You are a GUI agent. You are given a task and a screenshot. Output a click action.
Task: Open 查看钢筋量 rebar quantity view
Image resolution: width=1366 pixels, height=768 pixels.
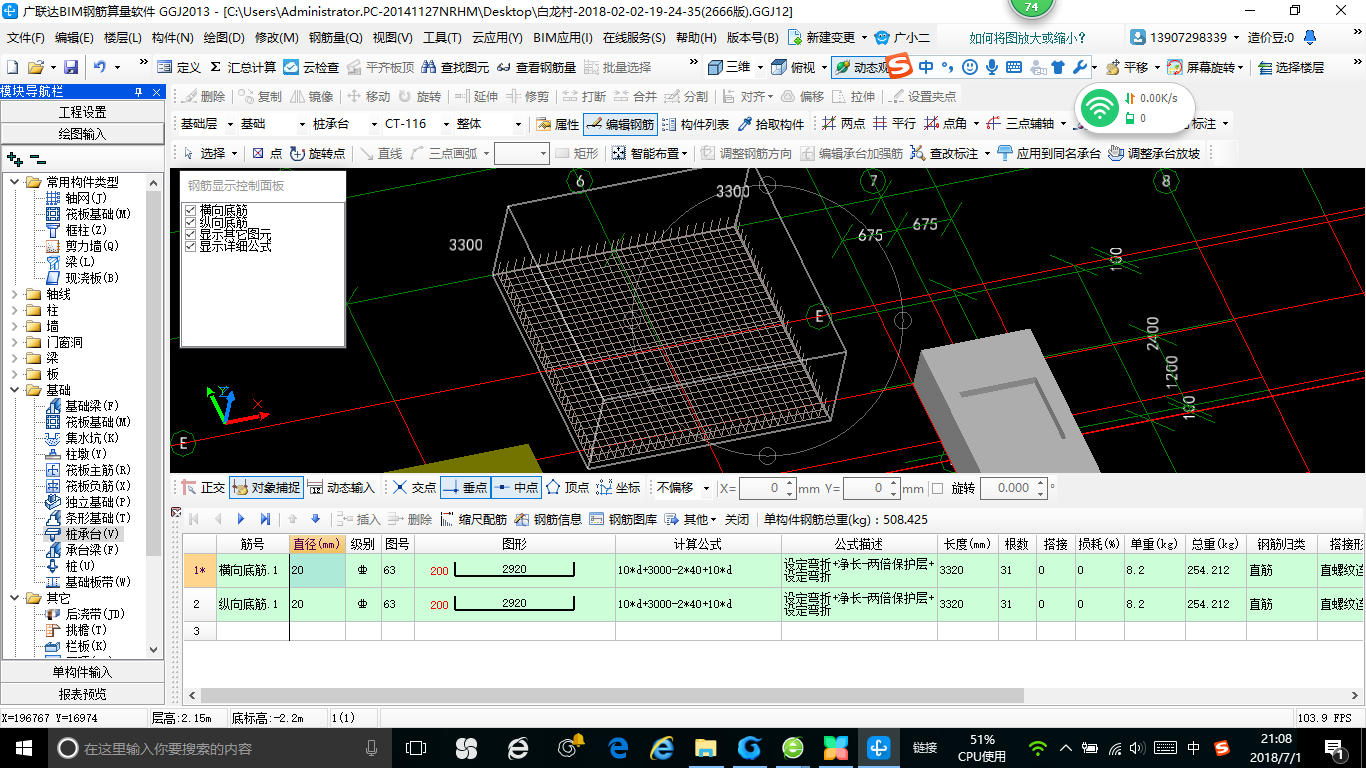coord(537,67)
